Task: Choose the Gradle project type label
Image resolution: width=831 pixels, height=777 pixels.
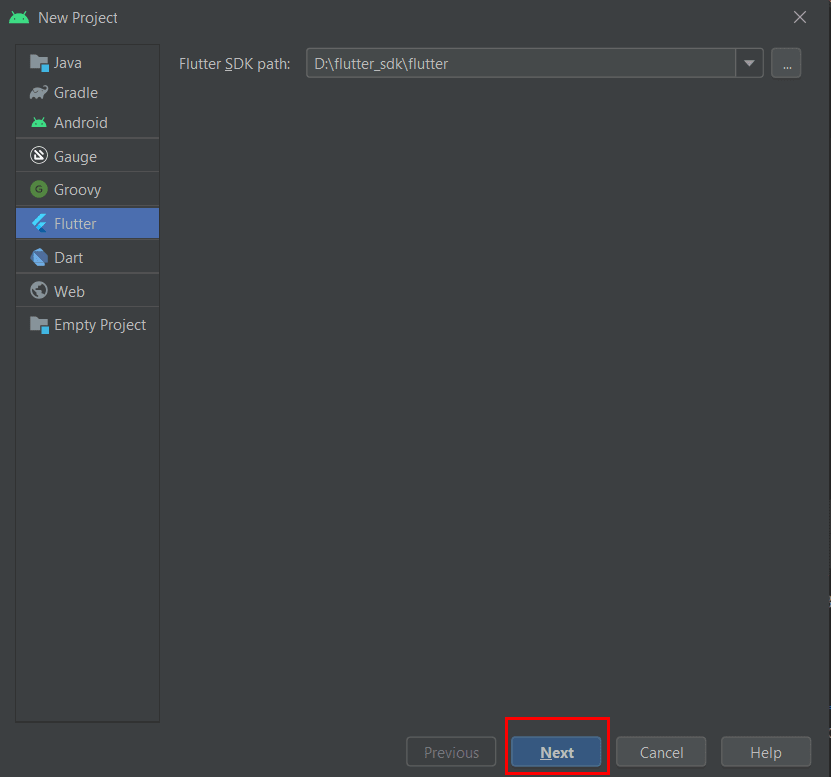Action: pyautogui.click(x=76, y=93)
